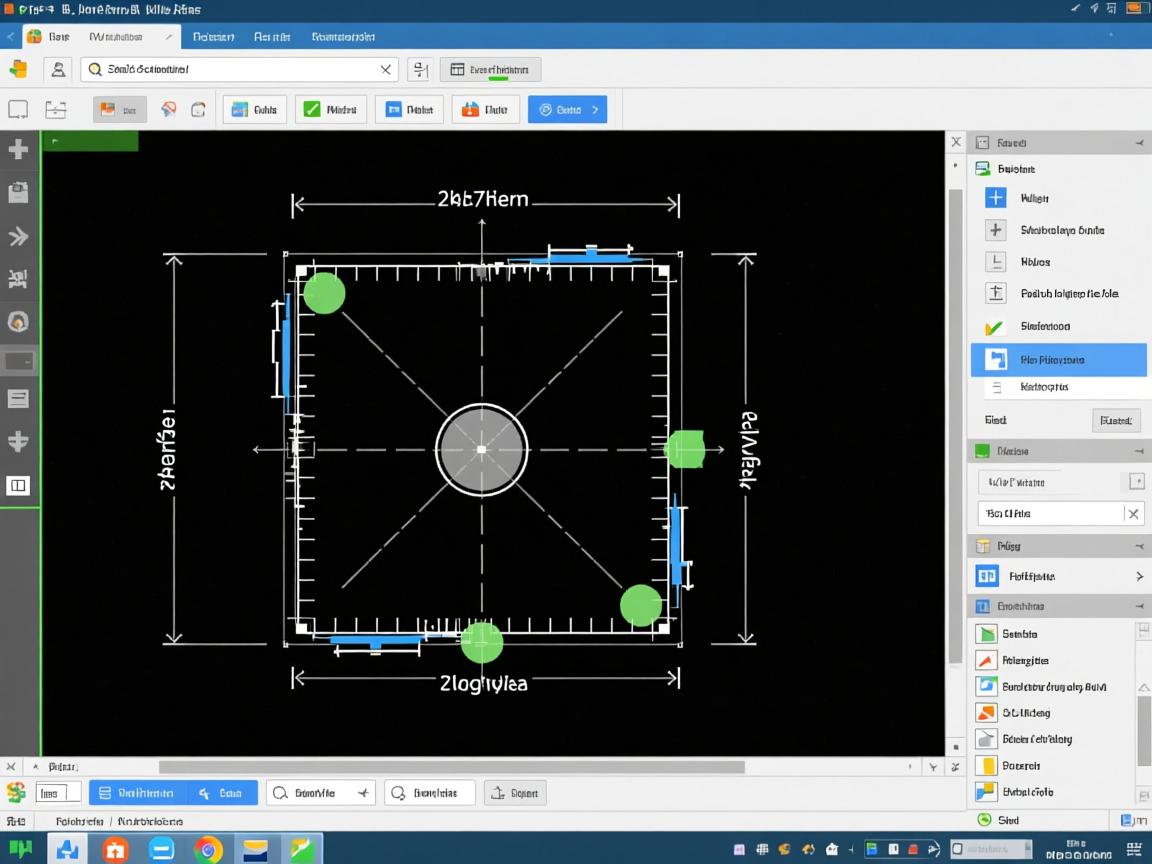Toggle the orange image mode button in toolbar
The image size is (1152, 864).
(119, 110)
